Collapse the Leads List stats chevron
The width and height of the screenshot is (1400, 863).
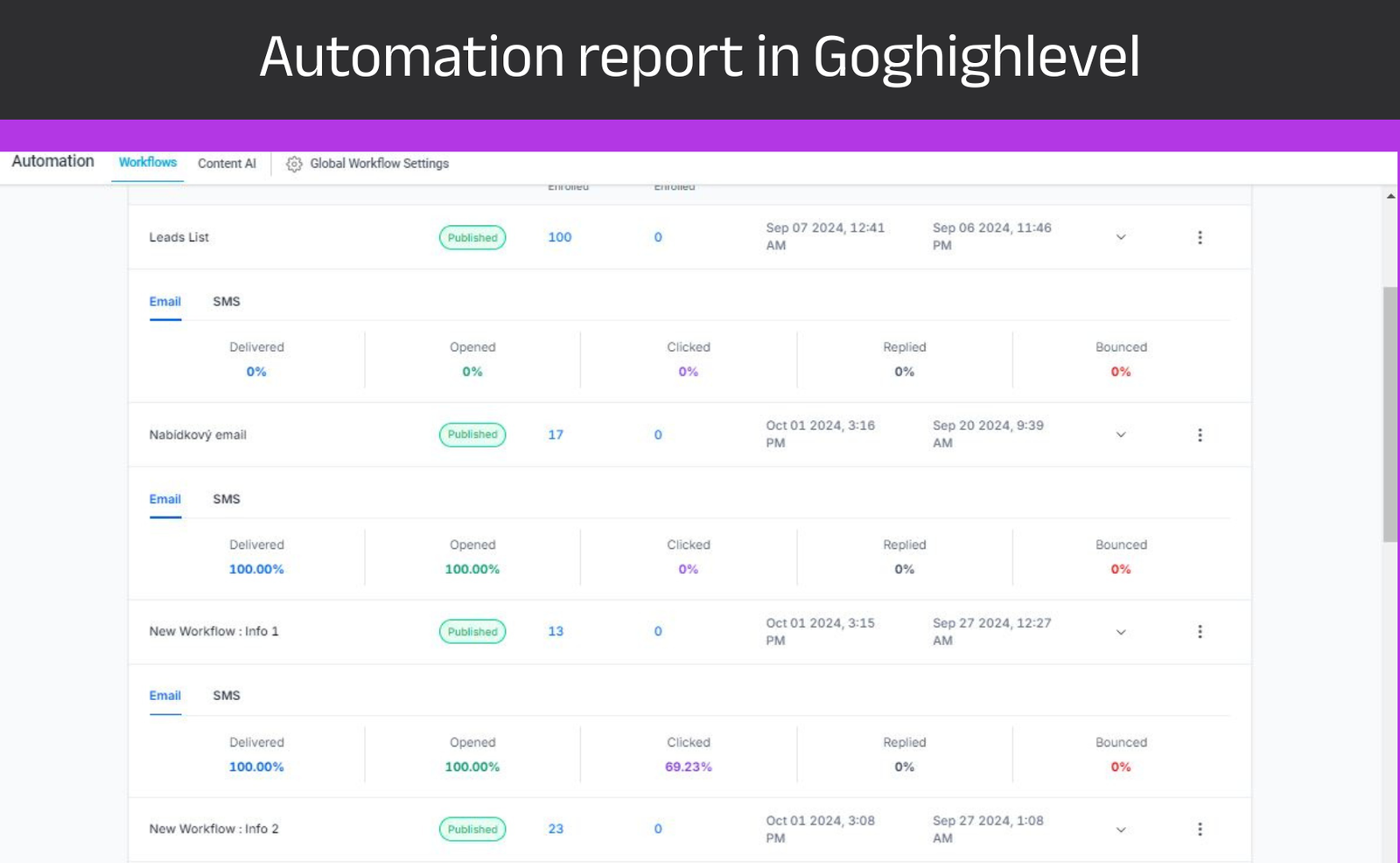[1121, 237]
